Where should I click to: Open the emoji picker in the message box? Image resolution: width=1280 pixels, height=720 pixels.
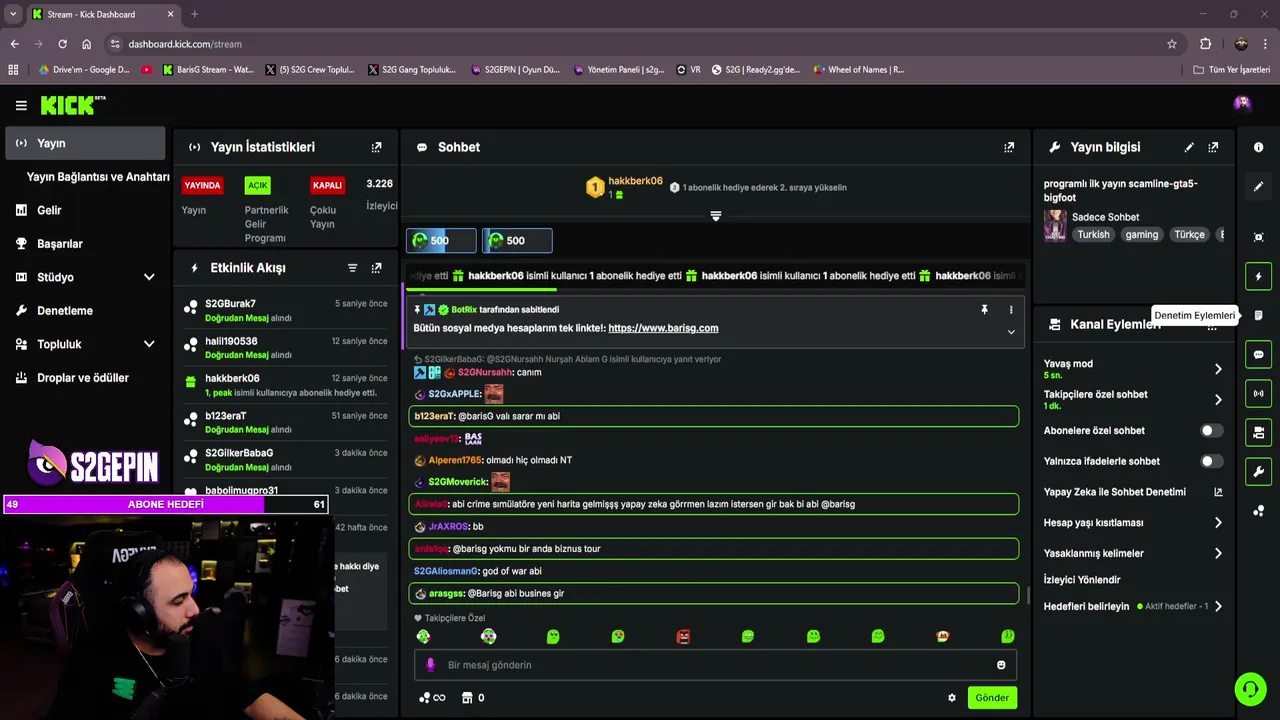(1001, 665)
